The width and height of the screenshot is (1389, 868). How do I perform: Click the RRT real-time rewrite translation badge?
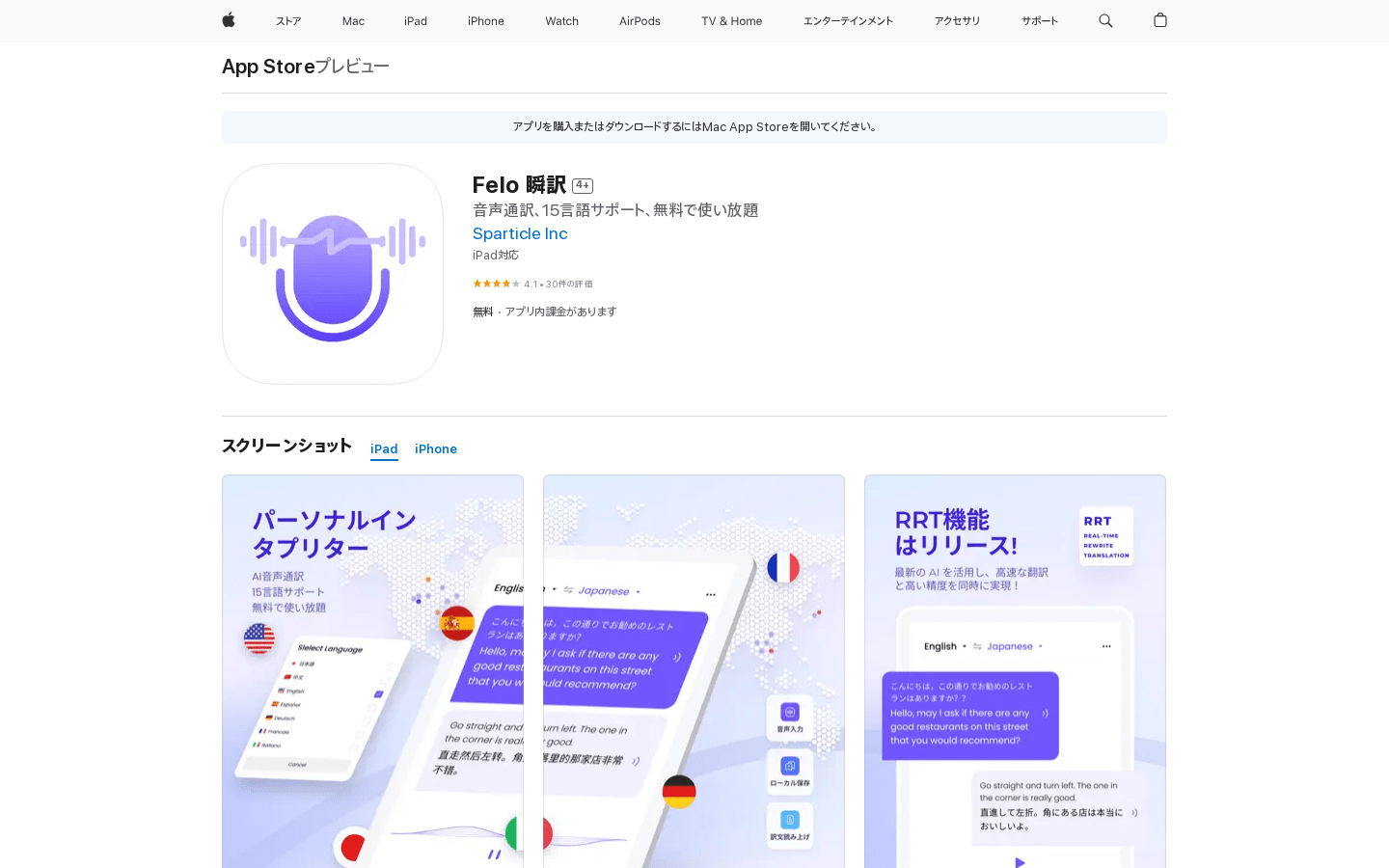pyautogui.click(x=1105, y=536)
